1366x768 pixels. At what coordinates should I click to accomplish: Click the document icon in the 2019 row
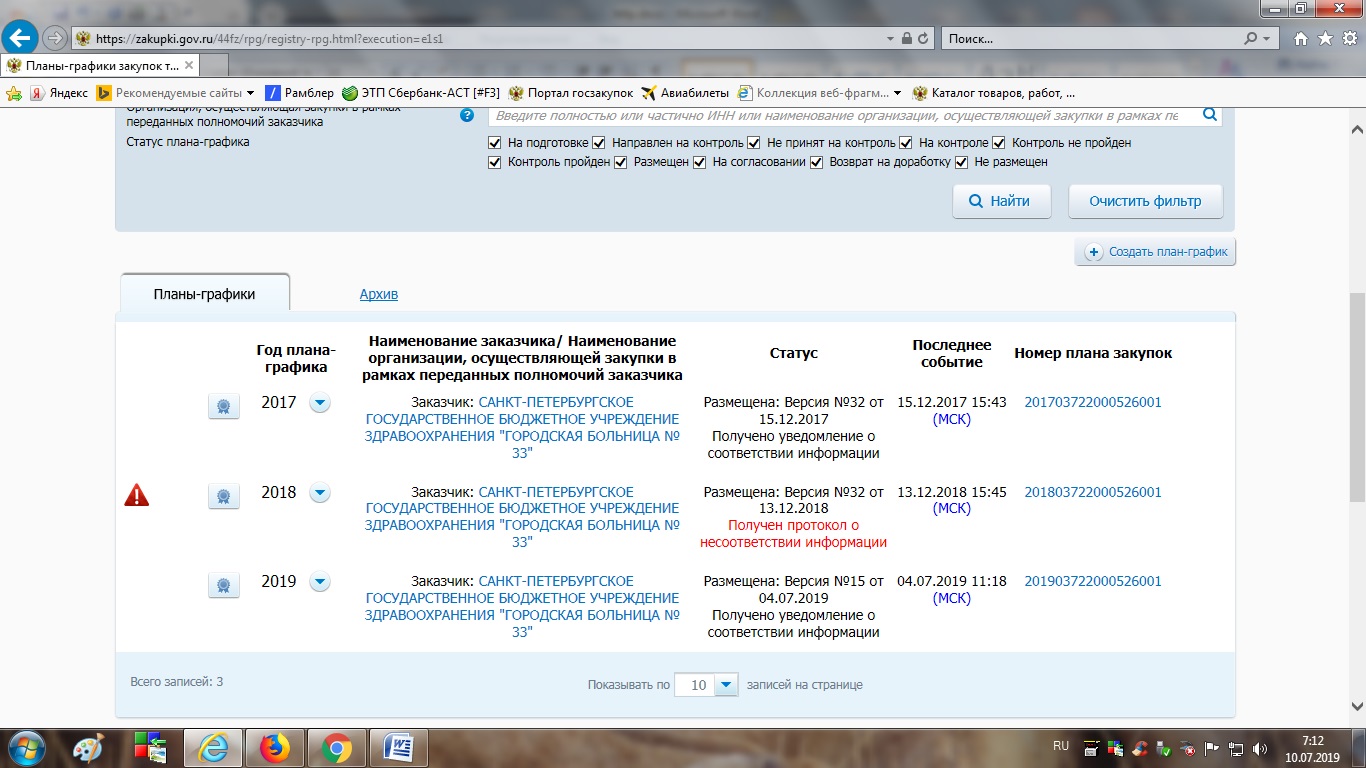pos(223,585)
